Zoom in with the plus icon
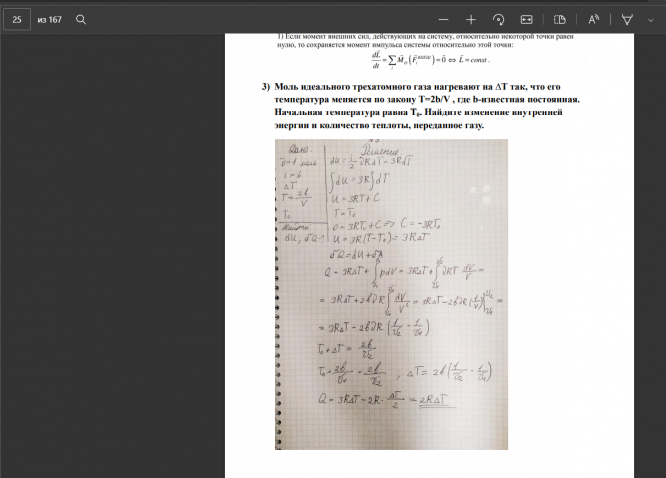Viewport: 666px width, 478px height. click(471, 20)
